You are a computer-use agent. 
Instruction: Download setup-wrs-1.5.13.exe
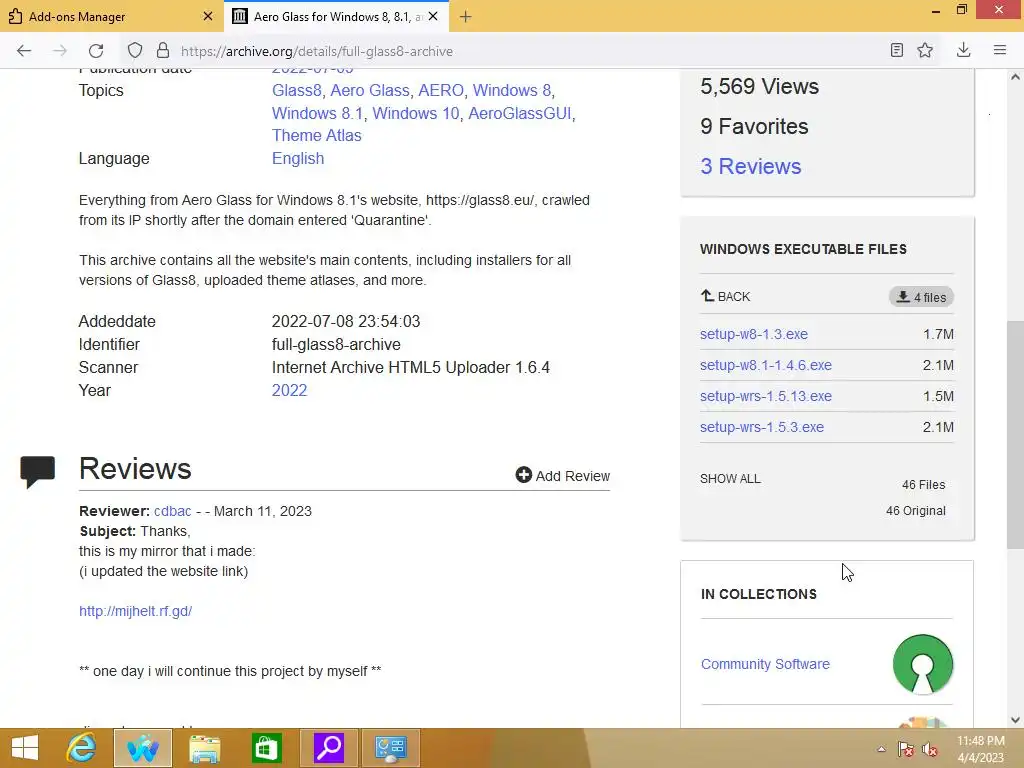point(766,396)
